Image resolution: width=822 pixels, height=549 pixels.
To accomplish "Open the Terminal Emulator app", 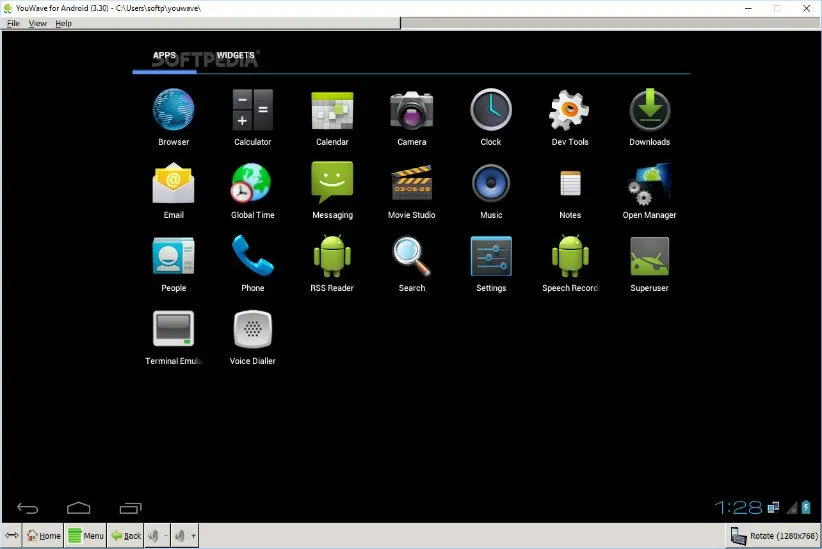I will click(x=173, y=330).
